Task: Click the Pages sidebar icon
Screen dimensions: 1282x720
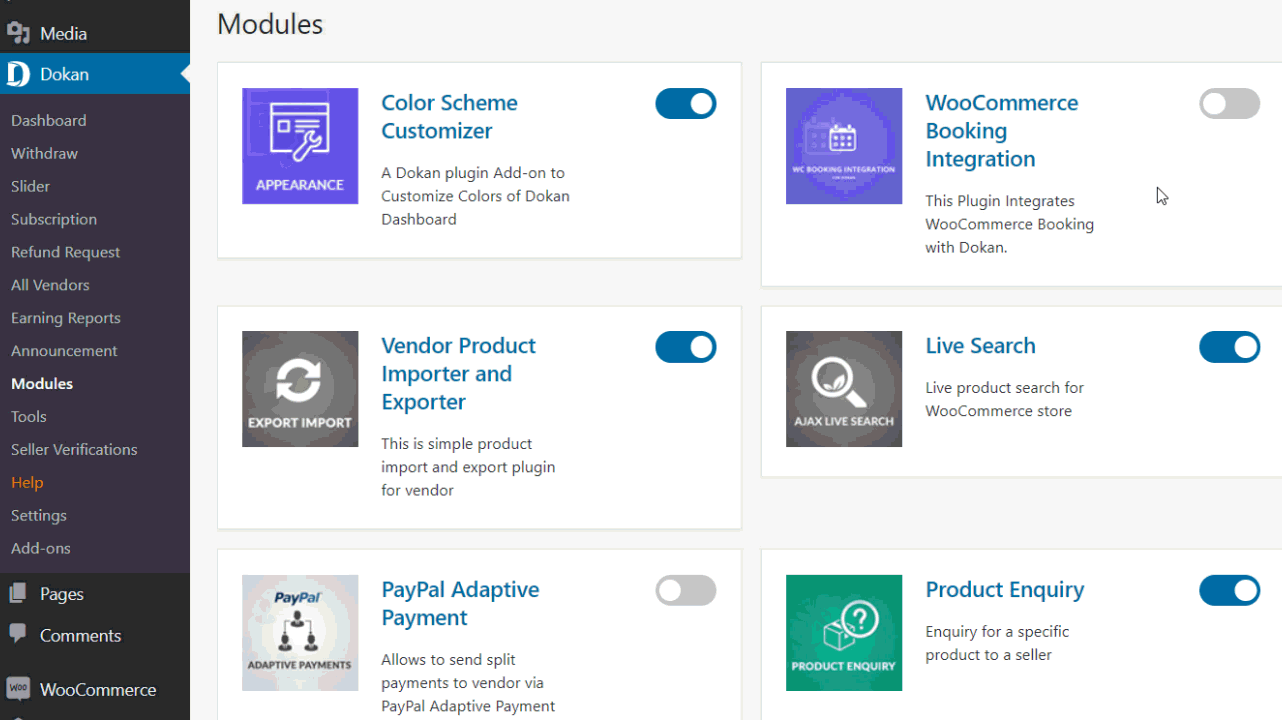Action: tap(18, 594)
